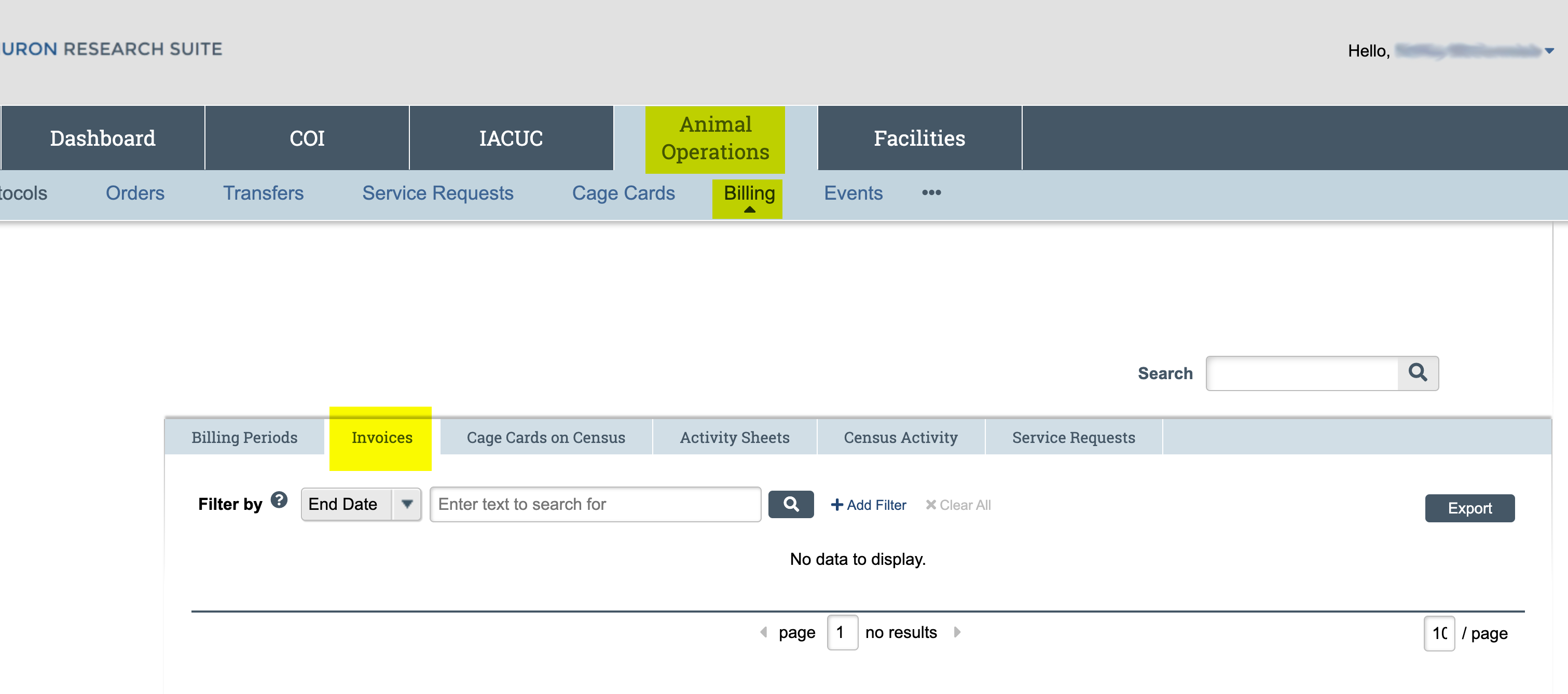Click the top Search magnifier icon
1568x694 pixels.
pyautogui.click(x=1417, y=373)
